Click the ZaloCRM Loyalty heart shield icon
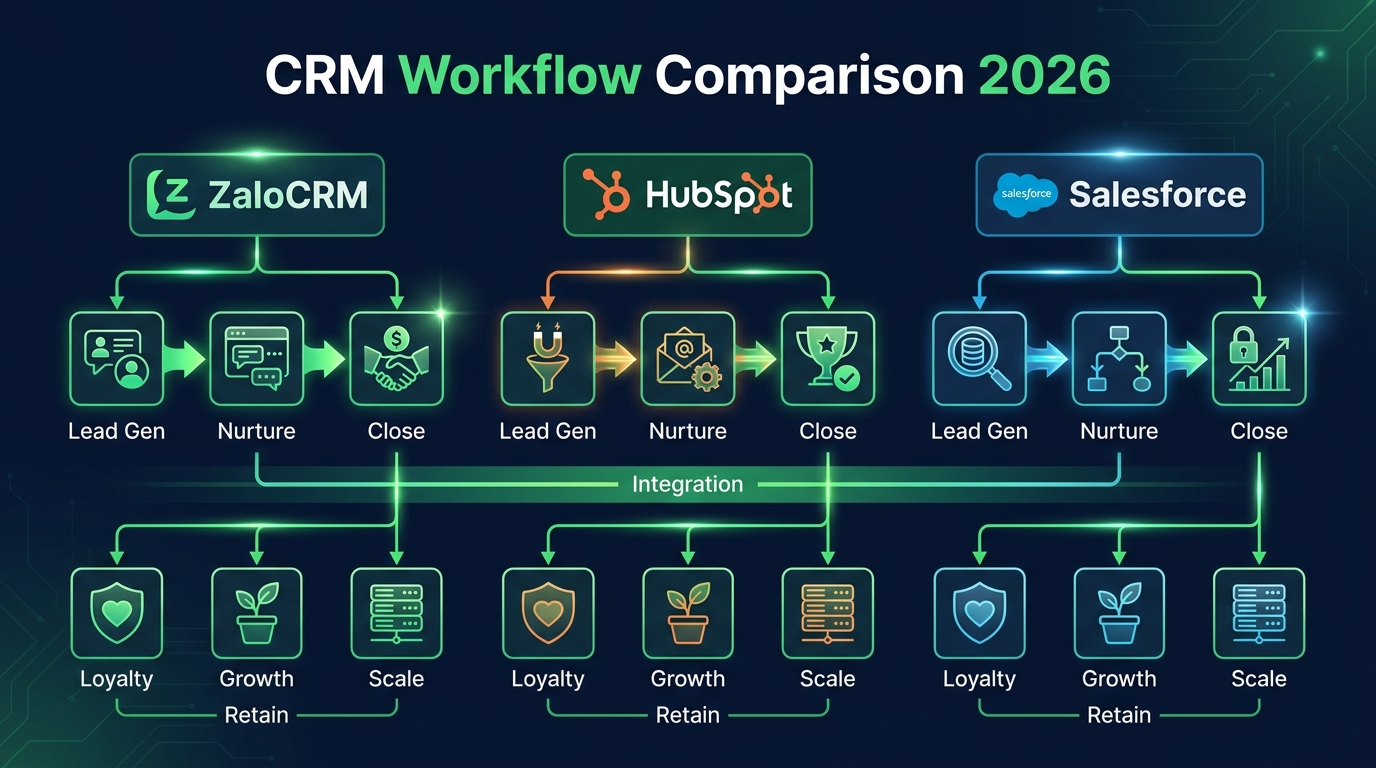Viewport: 1376px width, 768px height. [x=116, y=613]
